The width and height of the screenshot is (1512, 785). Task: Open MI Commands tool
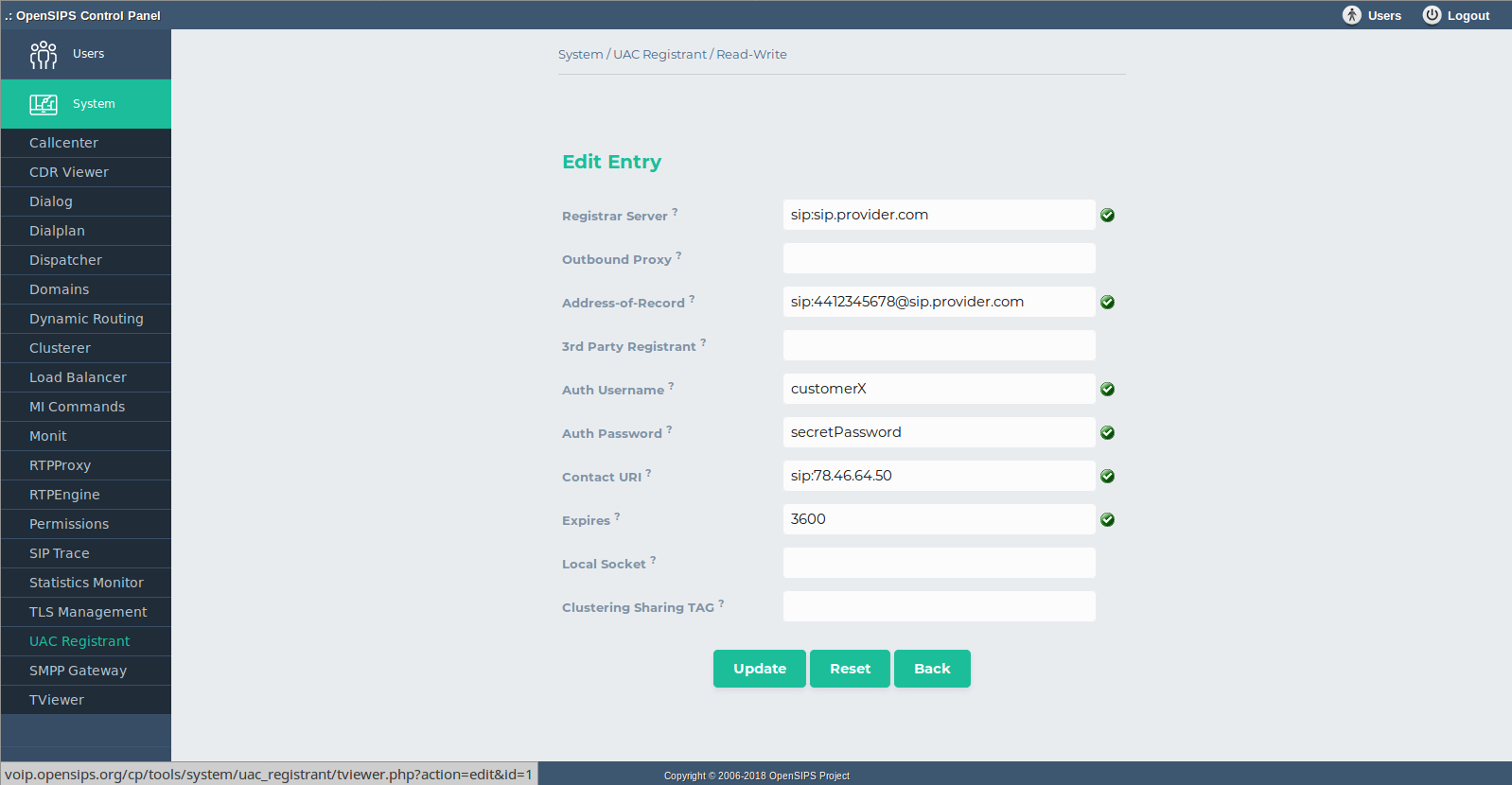coord(86,407)
